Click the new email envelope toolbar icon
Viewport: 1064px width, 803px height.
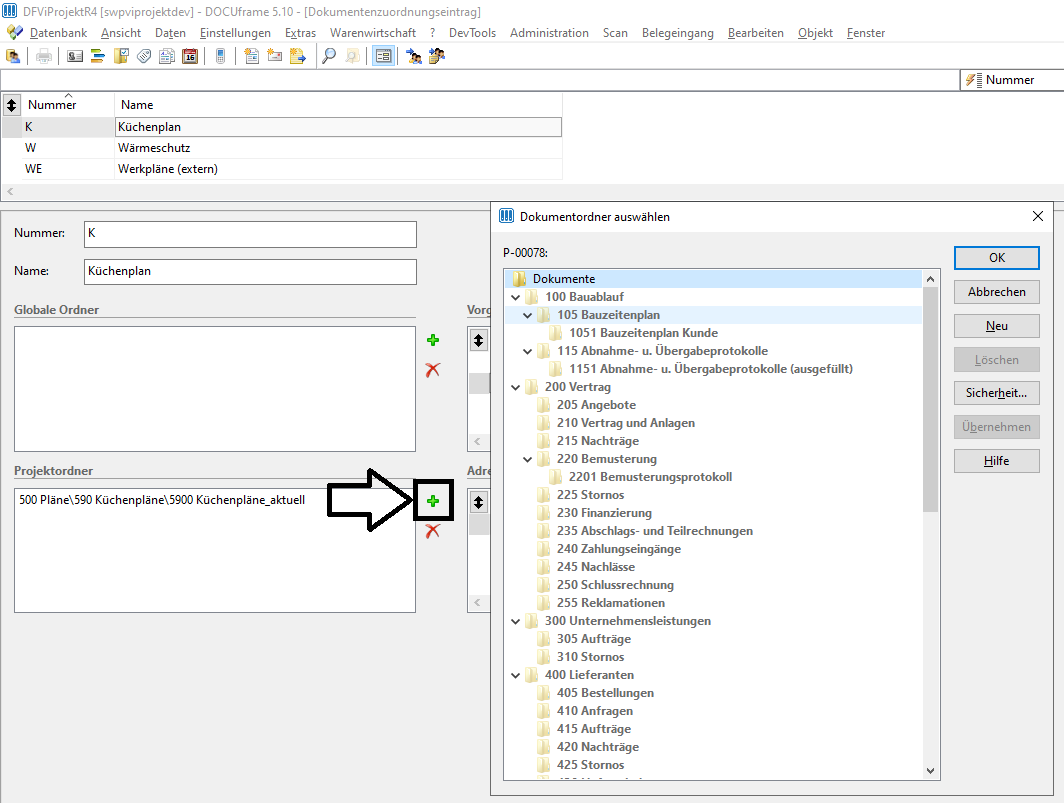[275, 56]
